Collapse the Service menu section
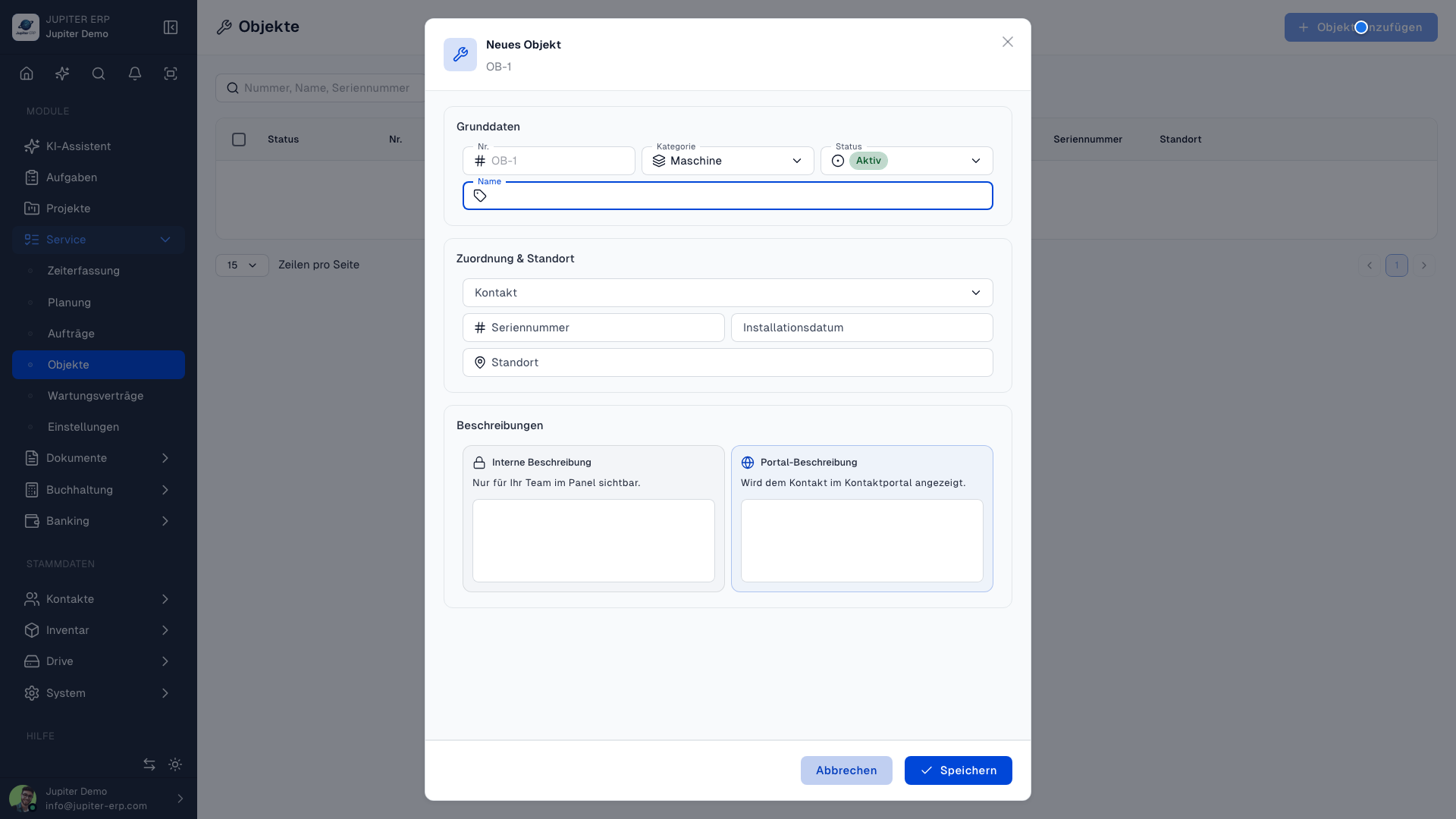Image resolution: width=1456 pixels, height=819 pixels. tap(99, 240)
